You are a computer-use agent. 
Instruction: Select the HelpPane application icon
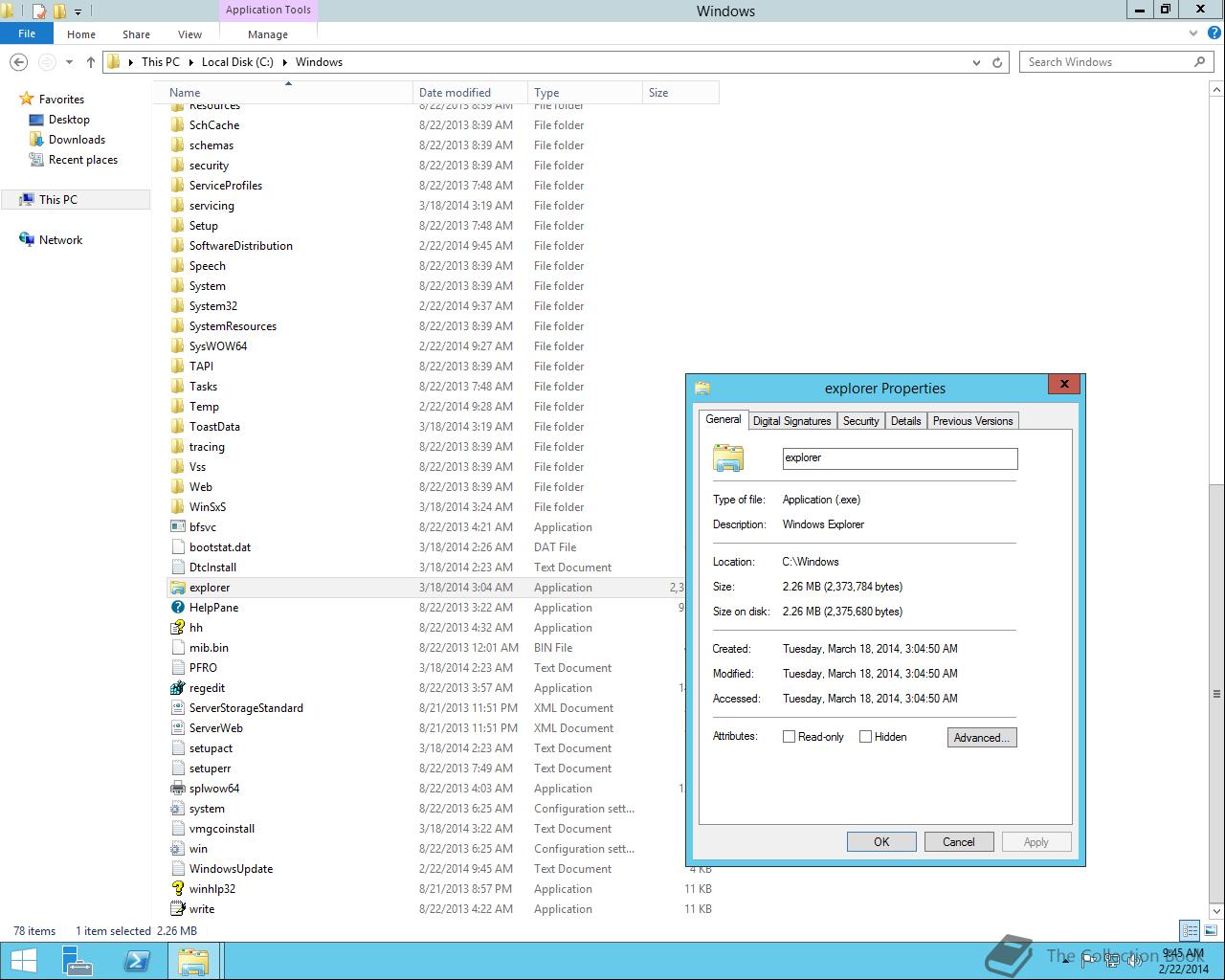(177, 608)
